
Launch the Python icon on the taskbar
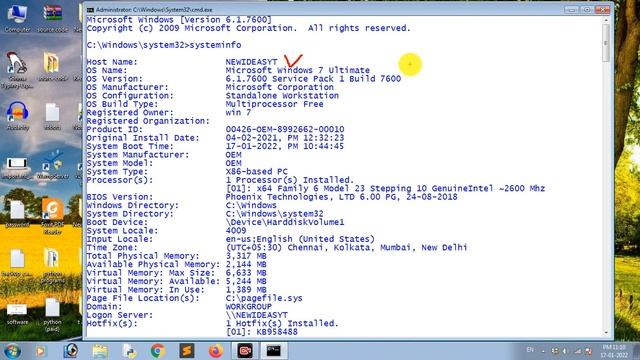point(129,351)
